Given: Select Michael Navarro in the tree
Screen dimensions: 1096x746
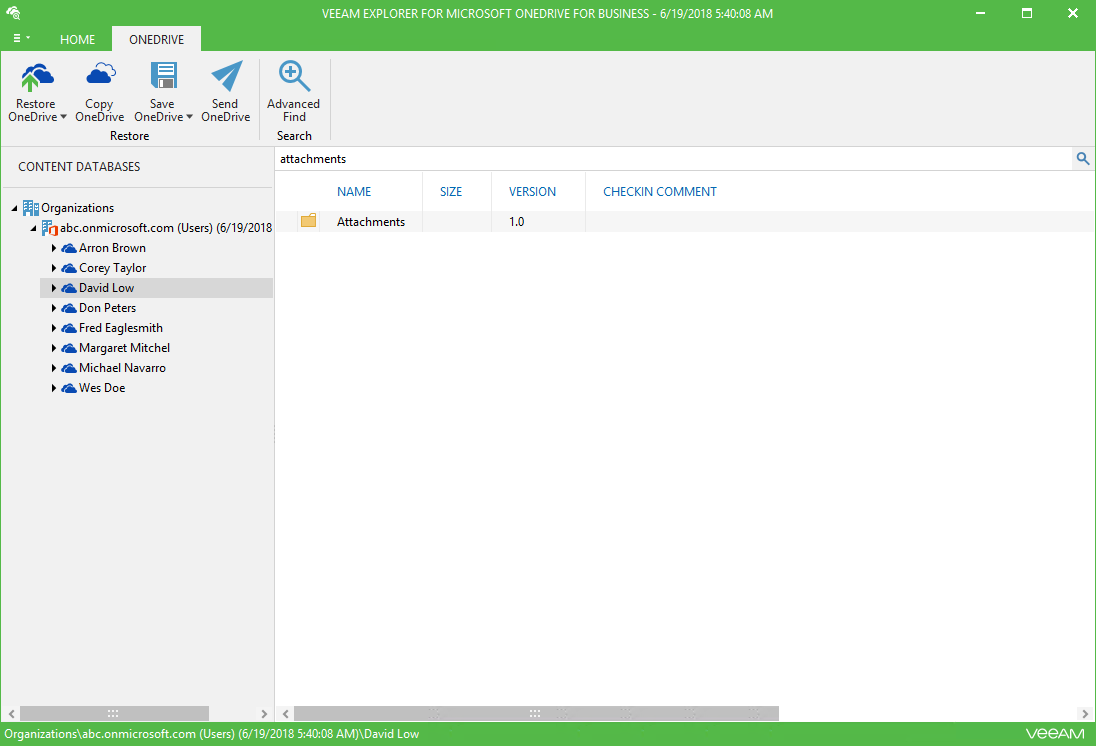Looking at the screenshot, I should coord(122,368).
